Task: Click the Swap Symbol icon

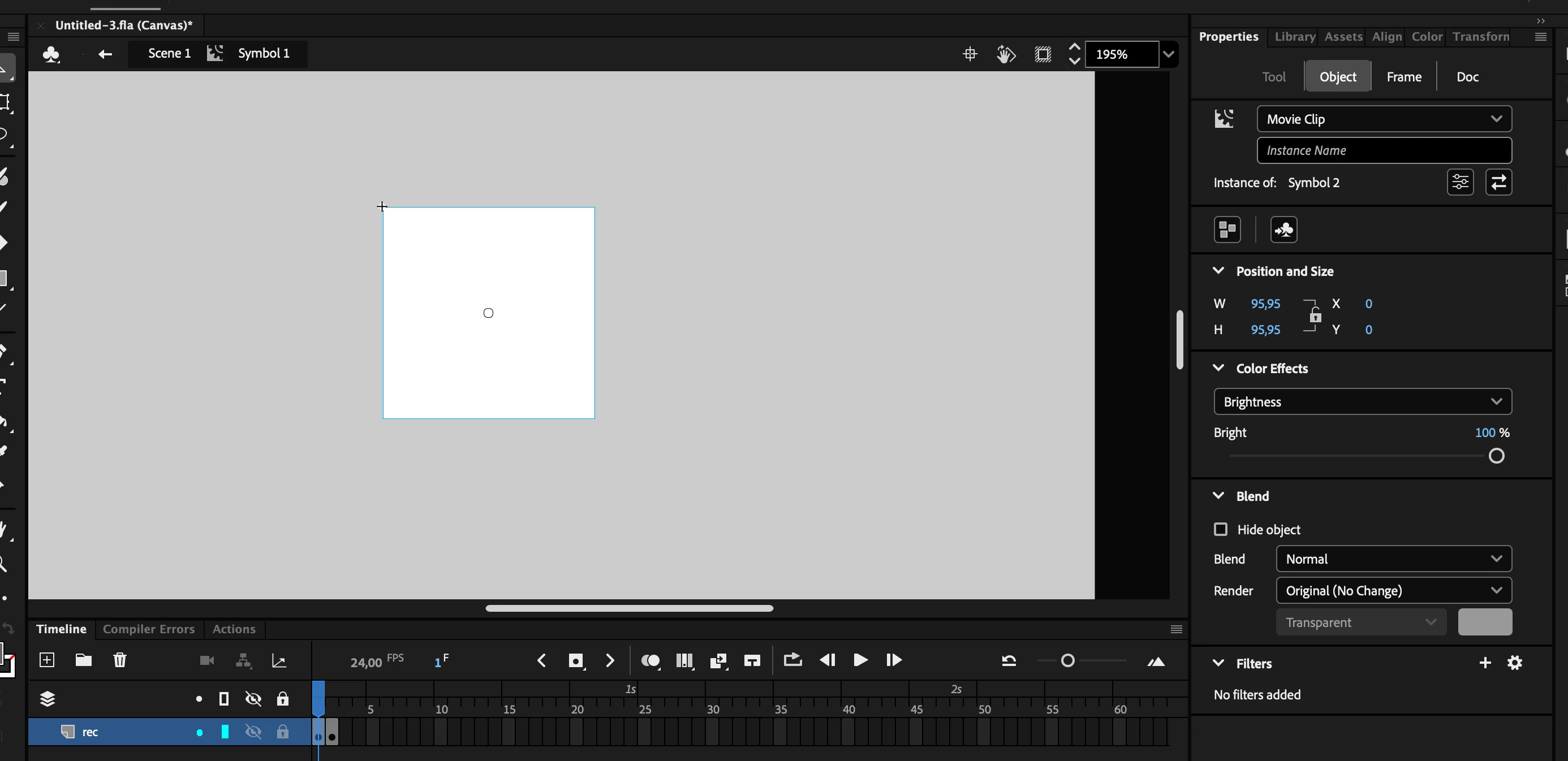Action: coord(1498,182)
